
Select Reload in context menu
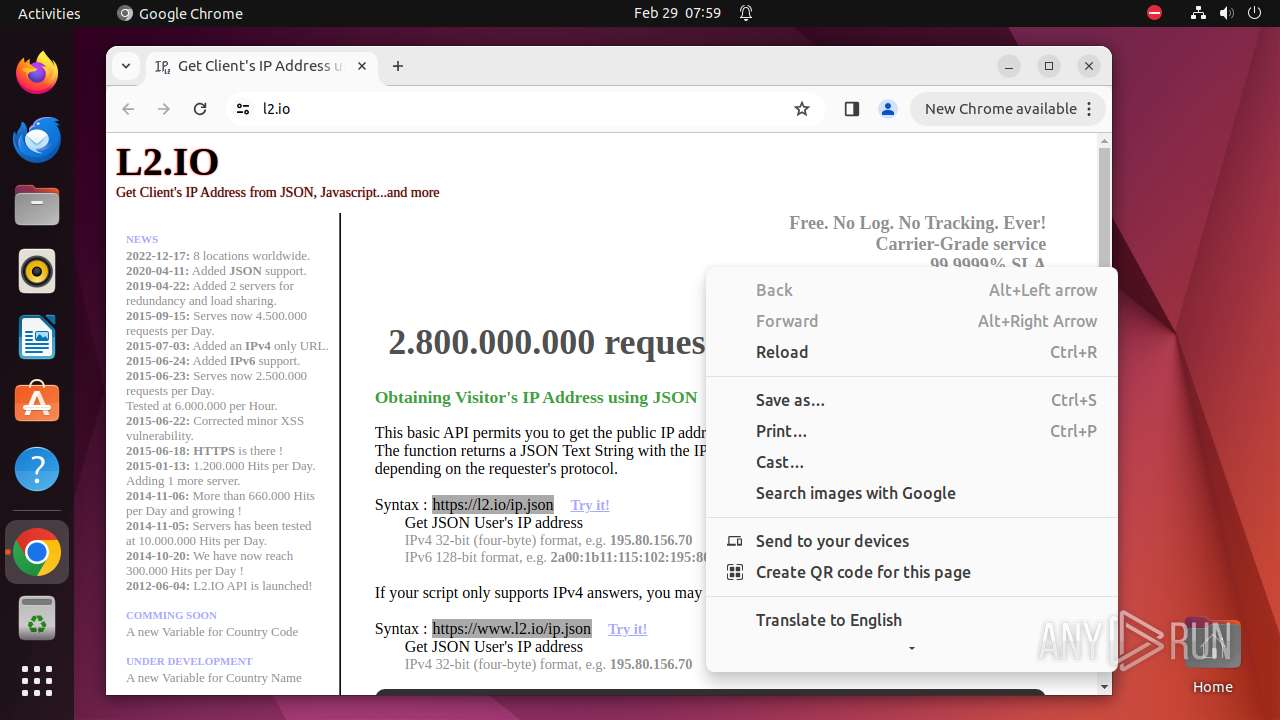tap(912, 352)
